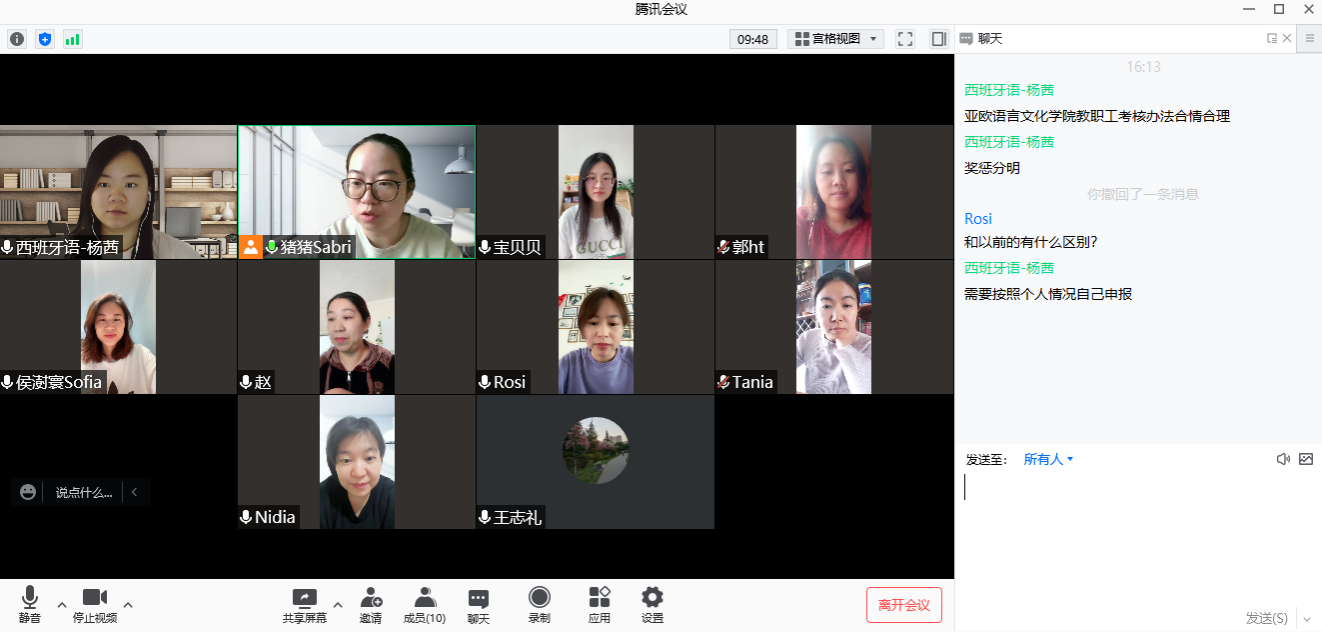
Task: Mute the microphone (静音)
Action: click(x=30, y=605)
